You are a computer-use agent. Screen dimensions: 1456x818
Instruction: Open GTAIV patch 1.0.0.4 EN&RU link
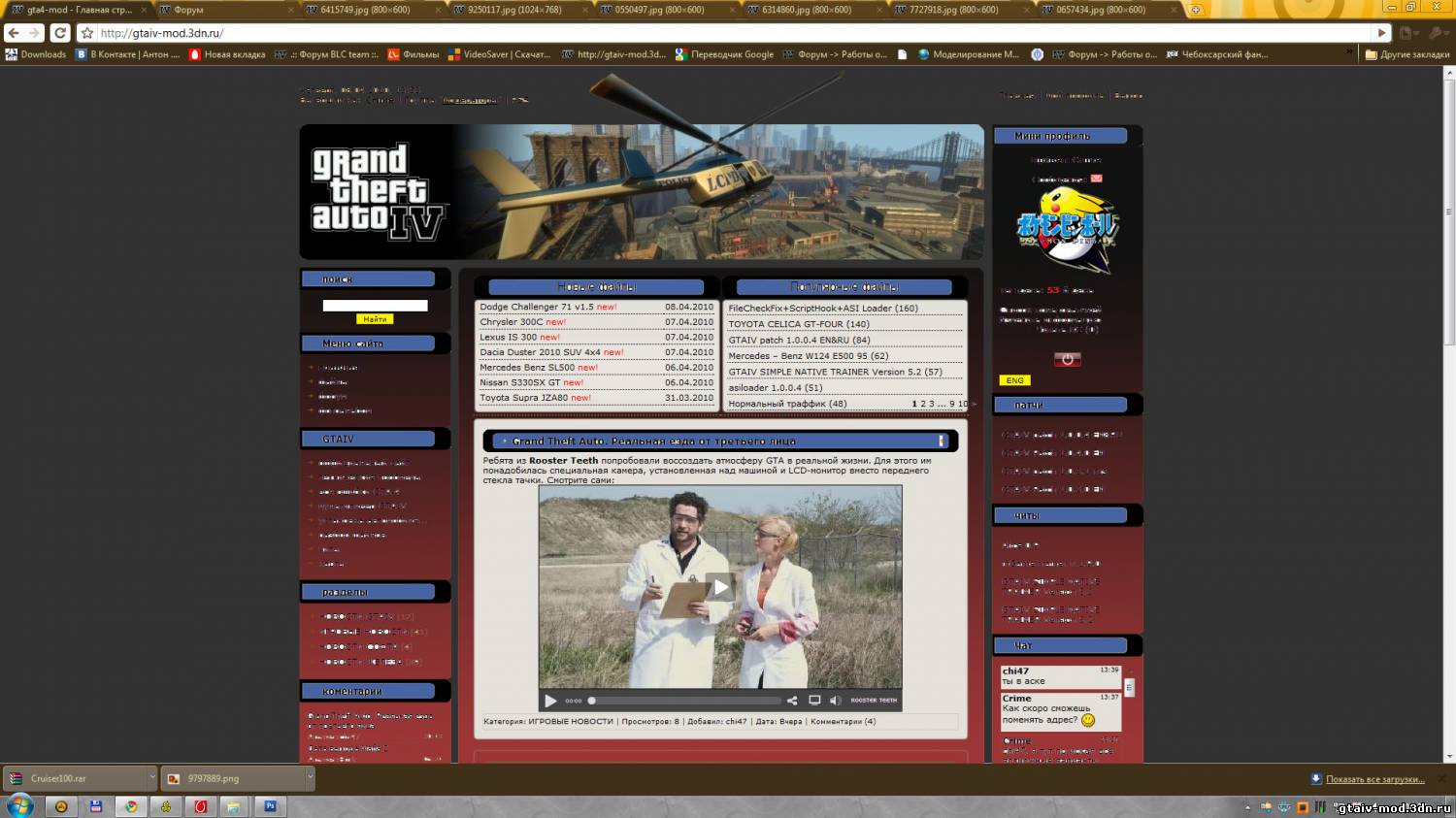coord(789,340)
